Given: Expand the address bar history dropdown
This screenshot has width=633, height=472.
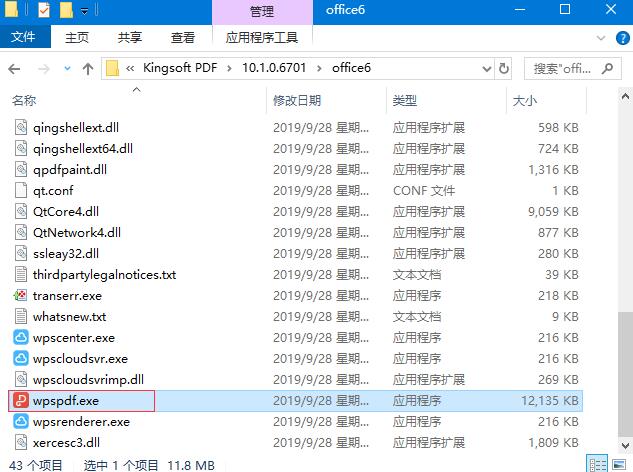Looking at the screenshot, I should coord(487,69).
